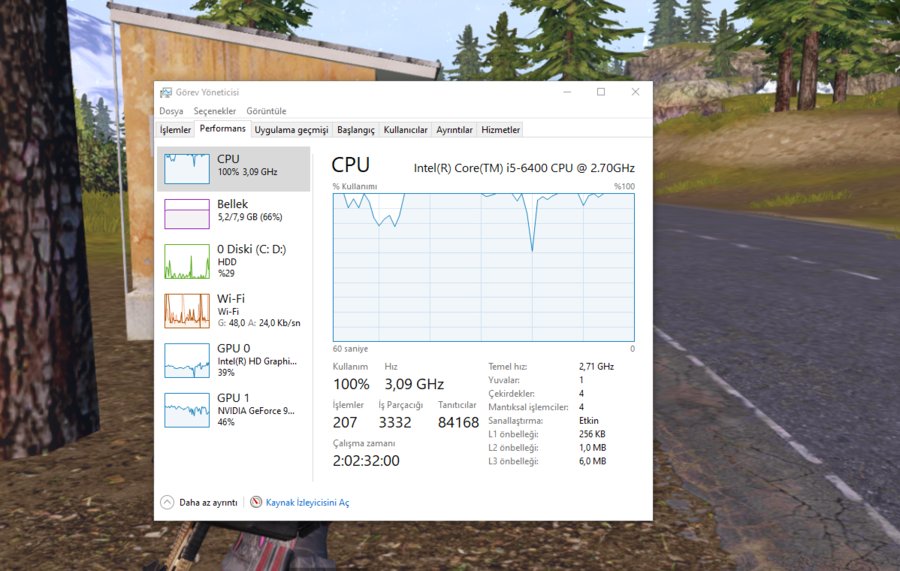Click the Temel hız 2,71 GHz value
This screenshot has width=900, height=571.
coord(596,366)
